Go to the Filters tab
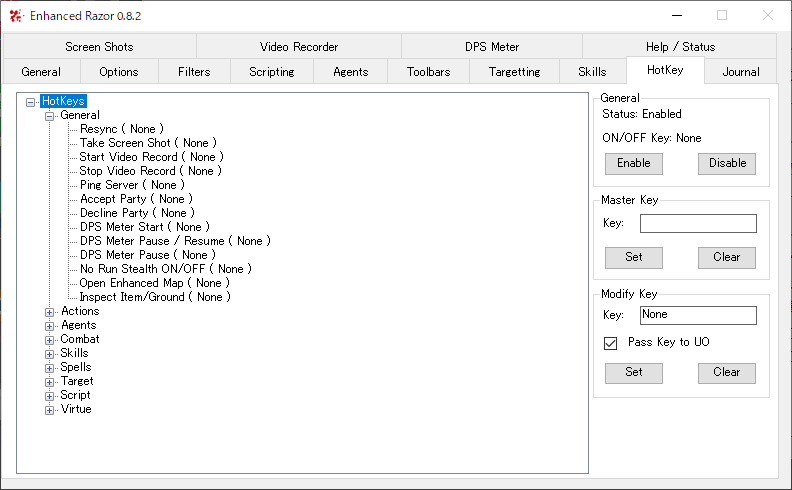 coord(194,72)
